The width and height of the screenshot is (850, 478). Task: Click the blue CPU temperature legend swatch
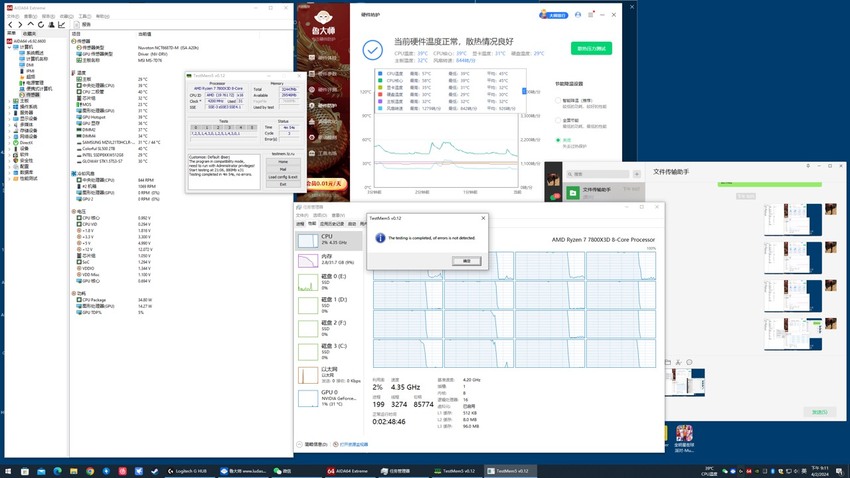[380, 73]
